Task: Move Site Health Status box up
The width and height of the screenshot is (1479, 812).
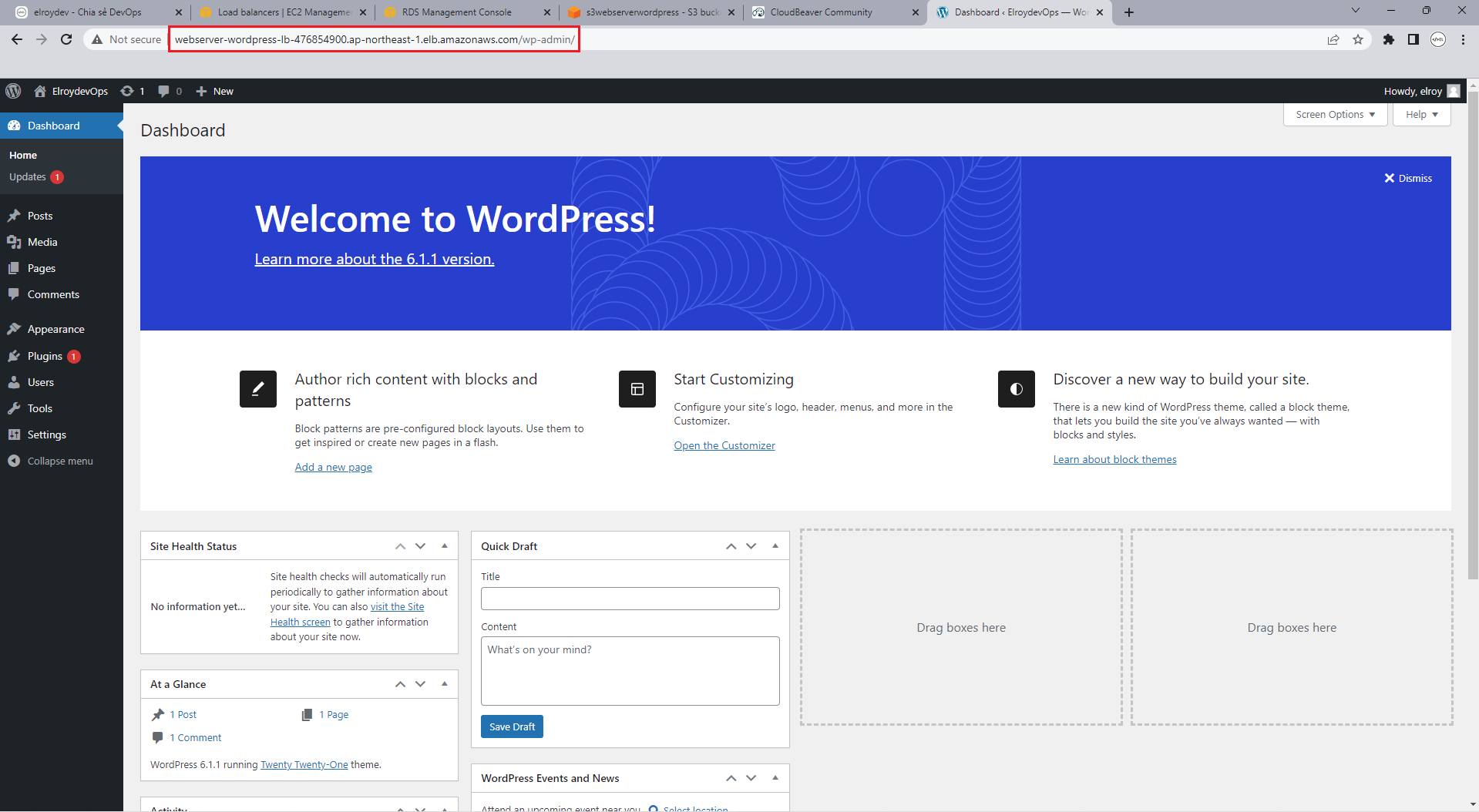Action: (400, 546)
